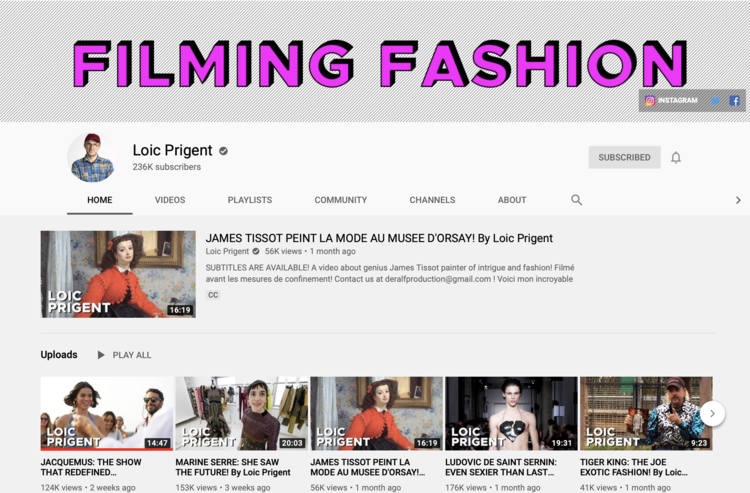This screenshot has width=750, height=493.
Task: Click the PLAY ALL link
Action: pyautogui.click(x=132, y=355)
